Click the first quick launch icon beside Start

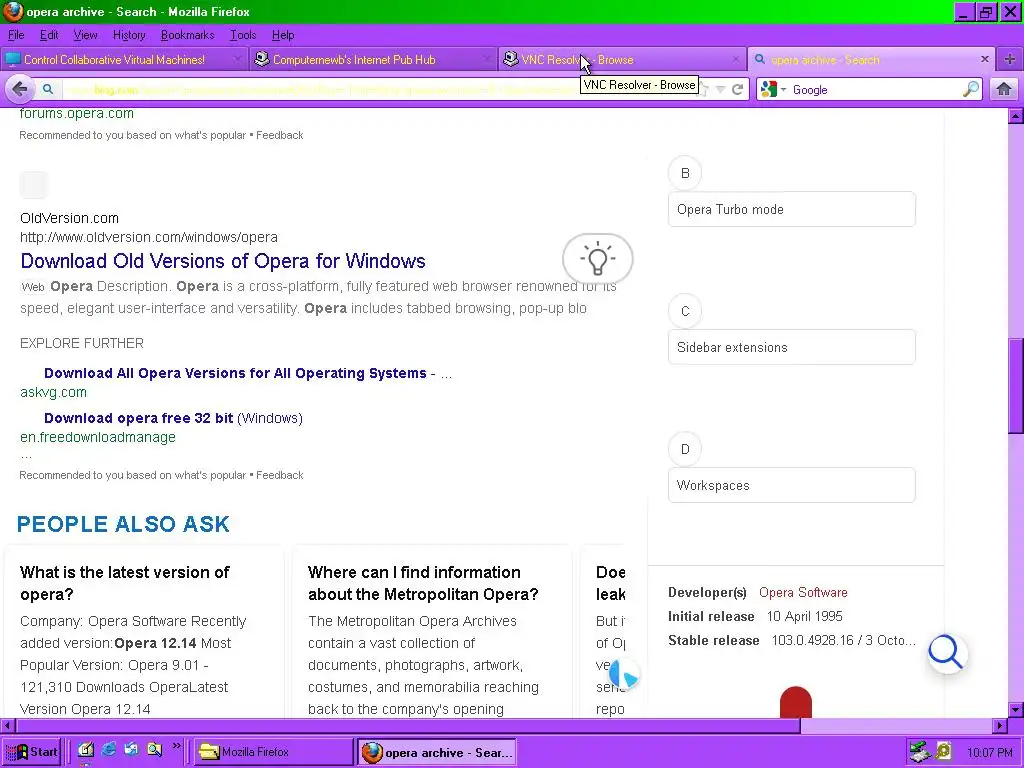[86, 750]
